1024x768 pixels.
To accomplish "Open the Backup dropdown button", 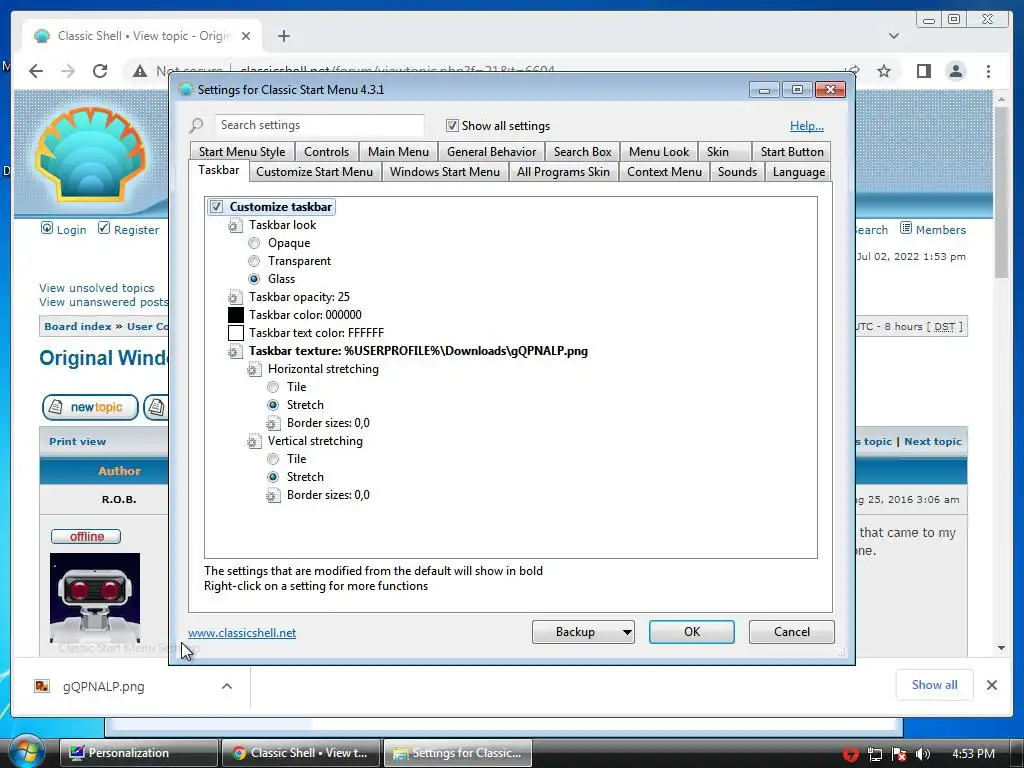I will click(x=583, y=632).
